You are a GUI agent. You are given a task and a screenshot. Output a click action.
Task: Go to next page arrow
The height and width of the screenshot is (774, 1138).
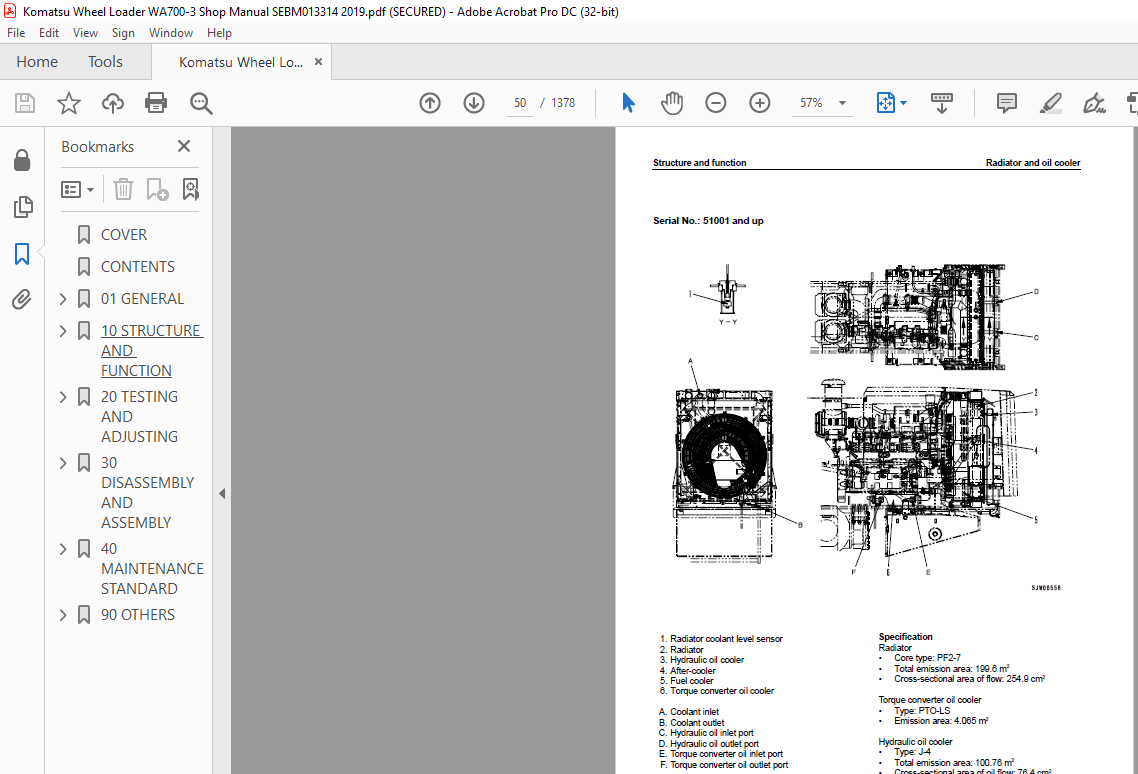click(x=474, y=103)
